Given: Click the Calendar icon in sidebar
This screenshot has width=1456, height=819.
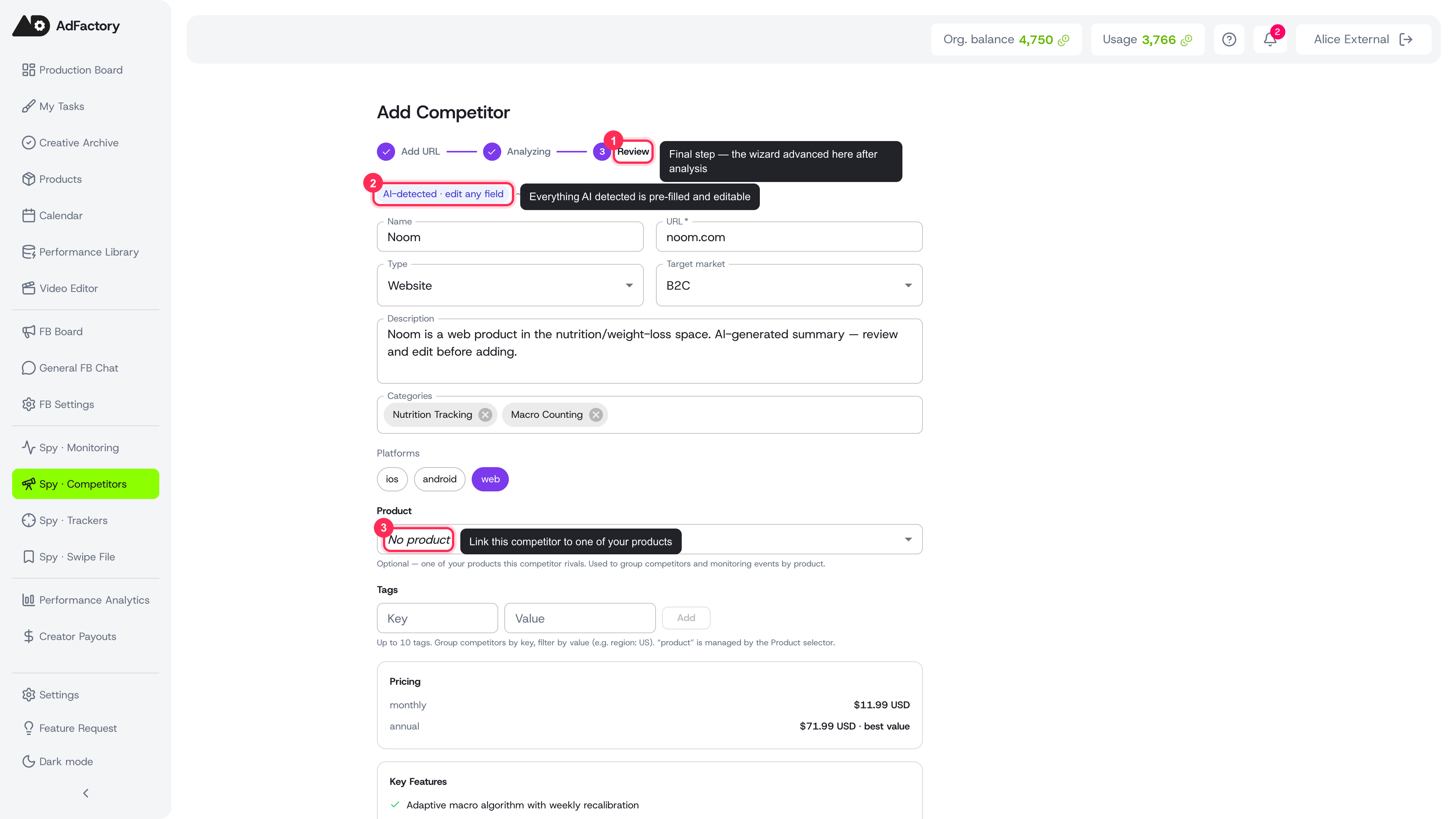Looking at the screenshot, I should [28, 215].
